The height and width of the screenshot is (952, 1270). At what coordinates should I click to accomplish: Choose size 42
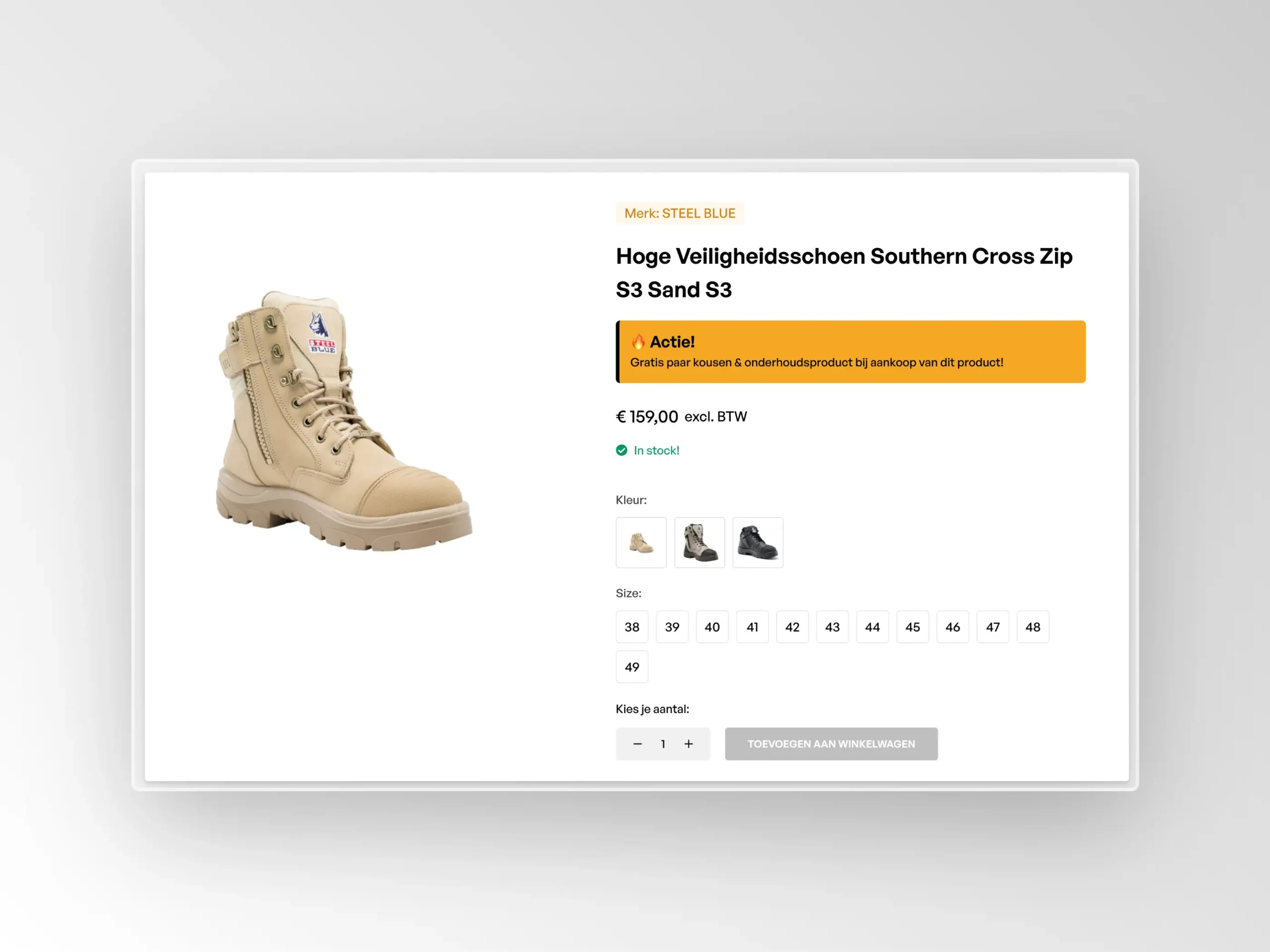click(792, 627)
